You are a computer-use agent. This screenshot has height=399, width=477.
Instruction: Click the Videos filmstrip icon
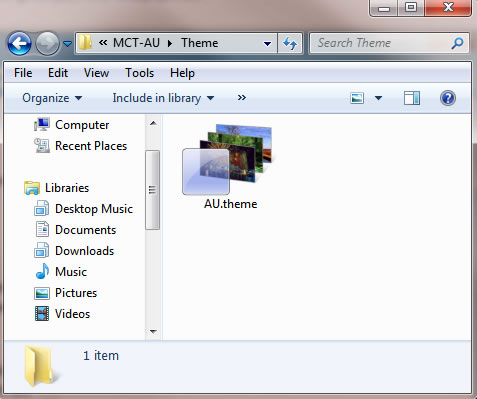pos(42,314)
